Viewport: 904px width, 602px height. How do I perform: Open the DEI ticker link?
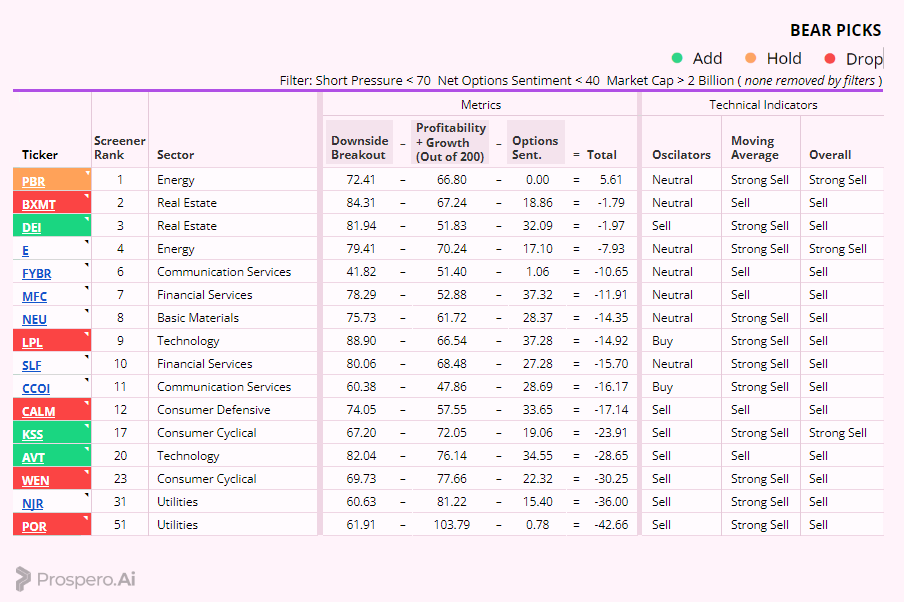point(32,228)
